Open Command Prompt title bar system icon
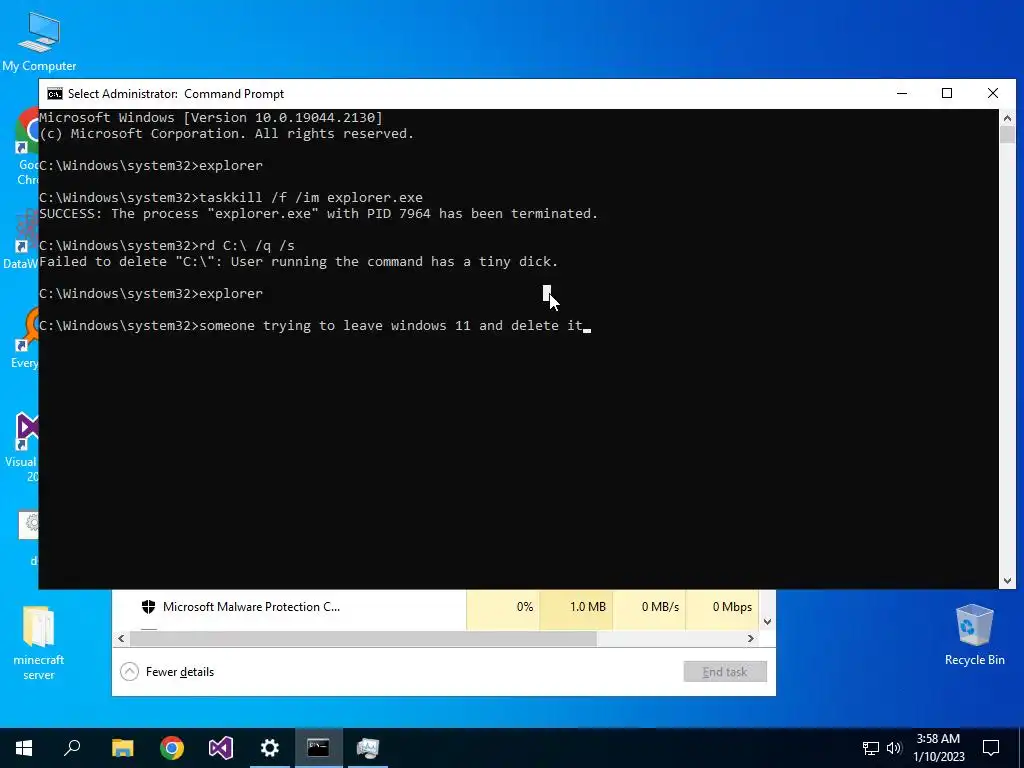Image resolution: width=1024 pixels, height=768 pixels. (x=55, y=93)
